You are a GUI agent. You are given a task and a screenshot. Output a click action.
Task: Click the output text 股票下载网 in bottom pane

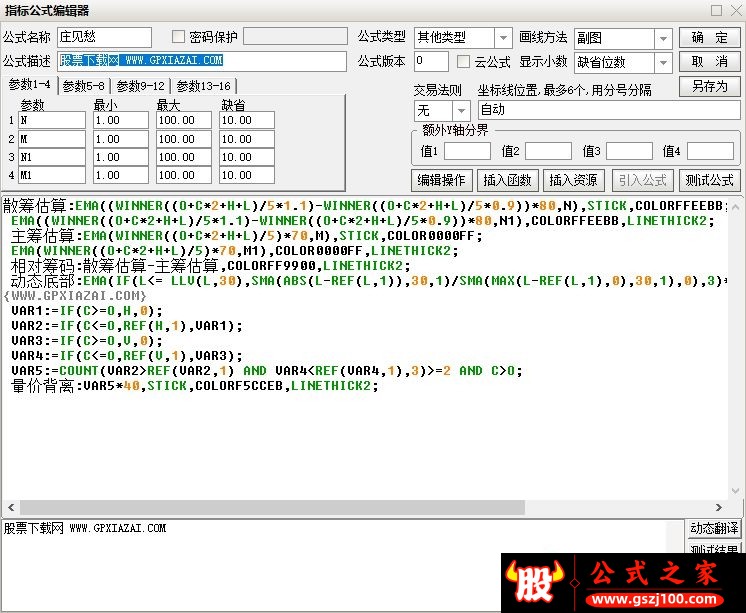point(33,528)
